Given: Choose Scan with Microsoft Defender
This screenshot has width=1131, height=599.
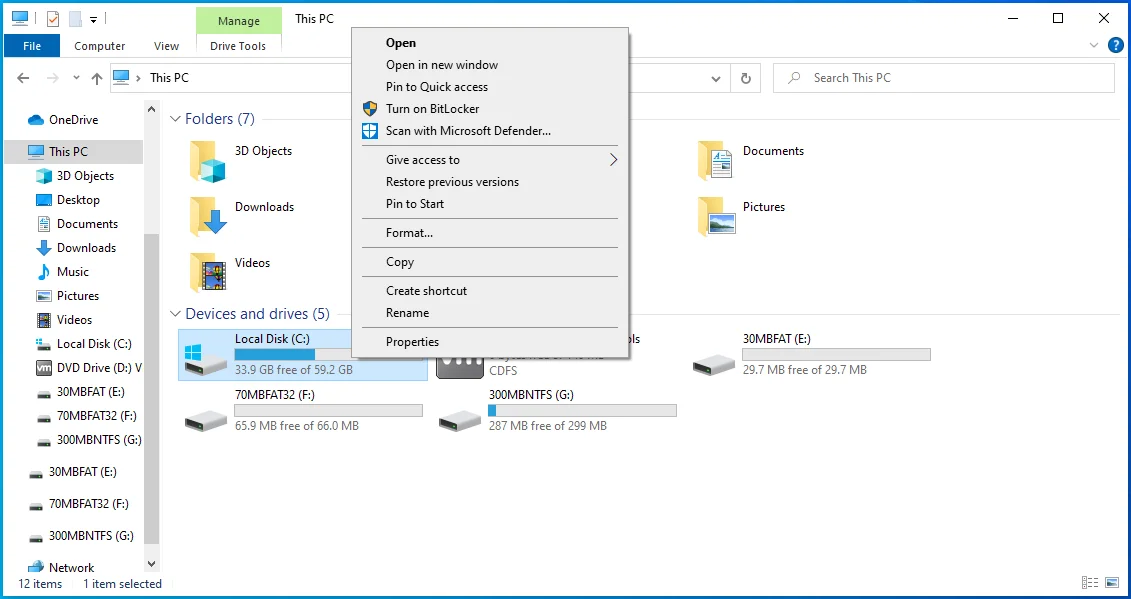Looking at the screenshot, I should (x=490, y=131).
